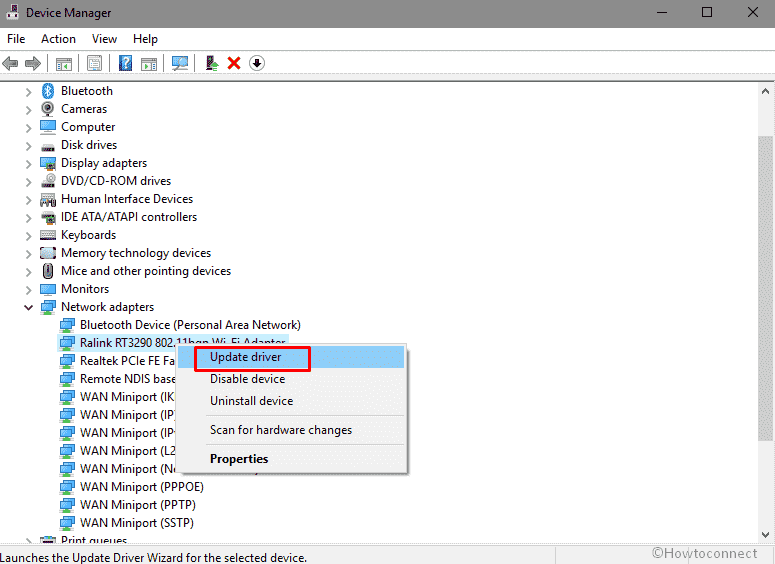Choose Disable device from context menu
The image size is (775, 564).
tap(291, 379)
